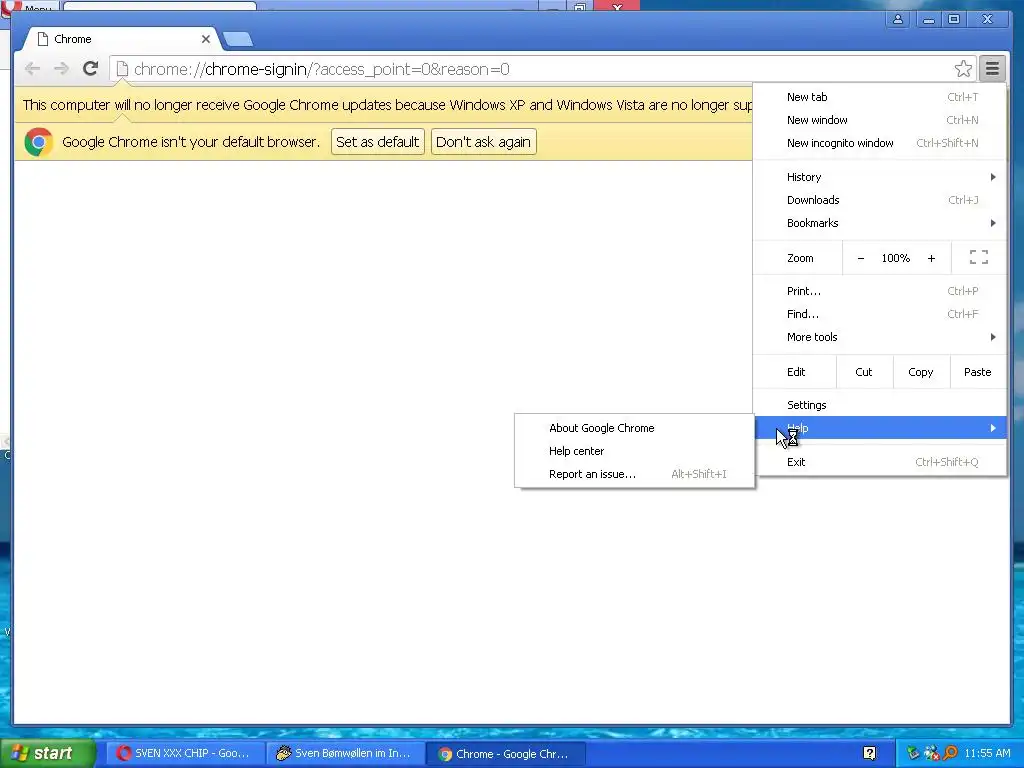Switch to Sven Bømwøllen taskbar window
Image resolution: width=1024 pixels, height=768 pixels.
click(346, 754)
